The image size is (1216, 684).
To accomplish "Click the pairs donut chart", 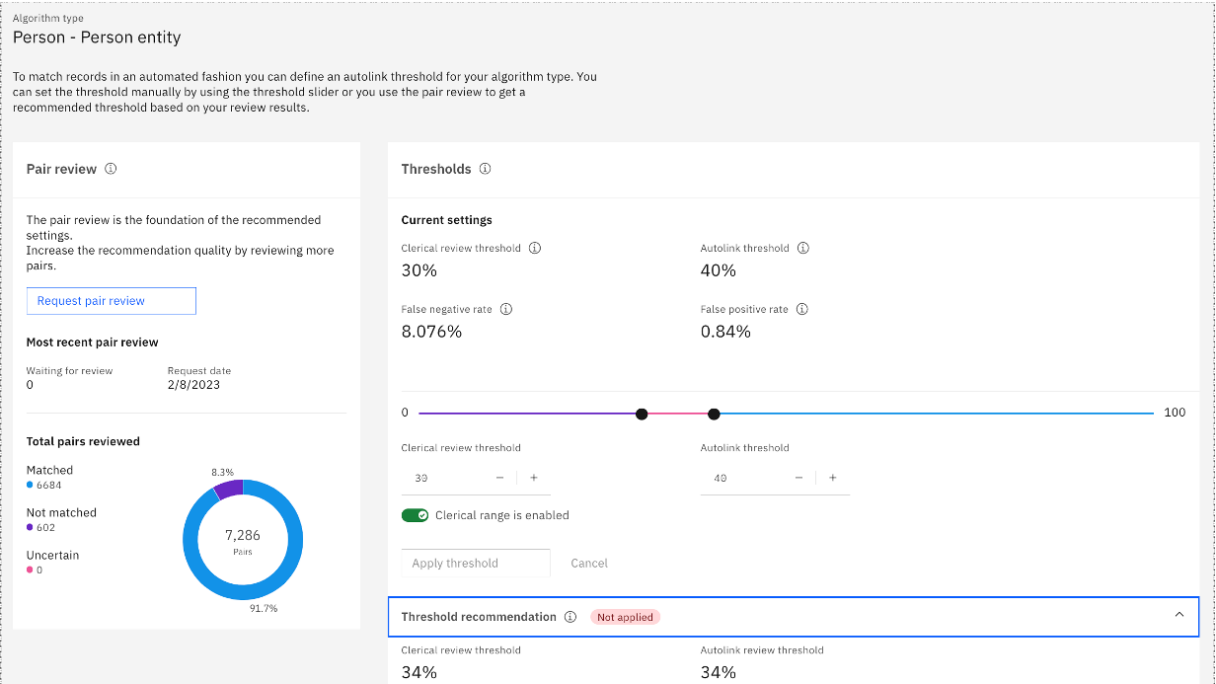I will coord(243,540).
